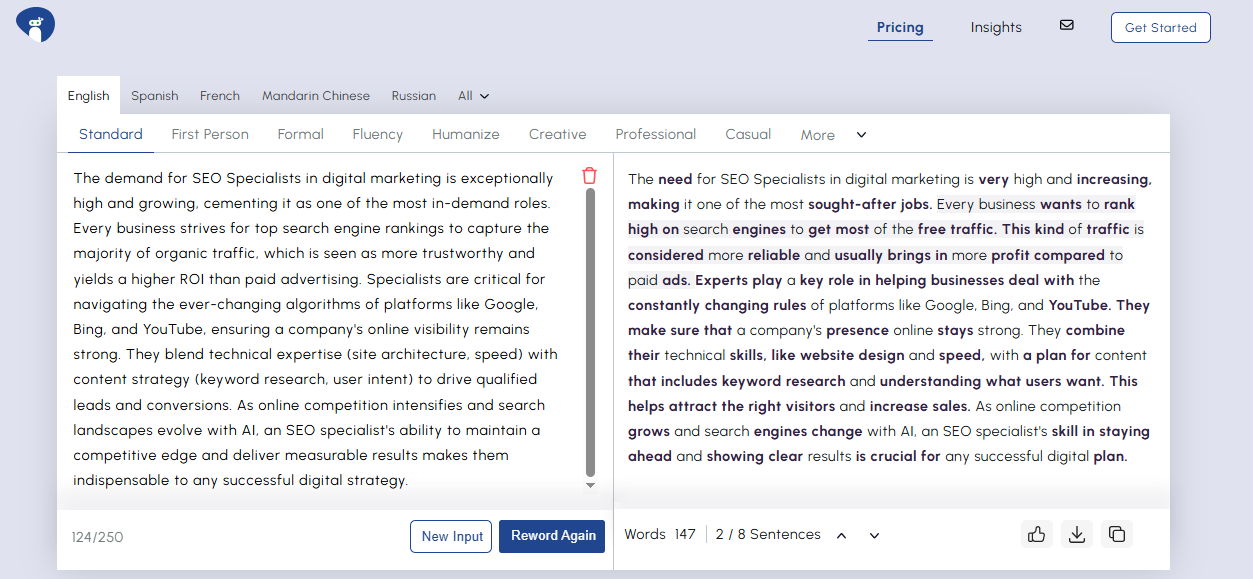
Task: Select the Formal mode tab
Action: click(x=300, y=134)
